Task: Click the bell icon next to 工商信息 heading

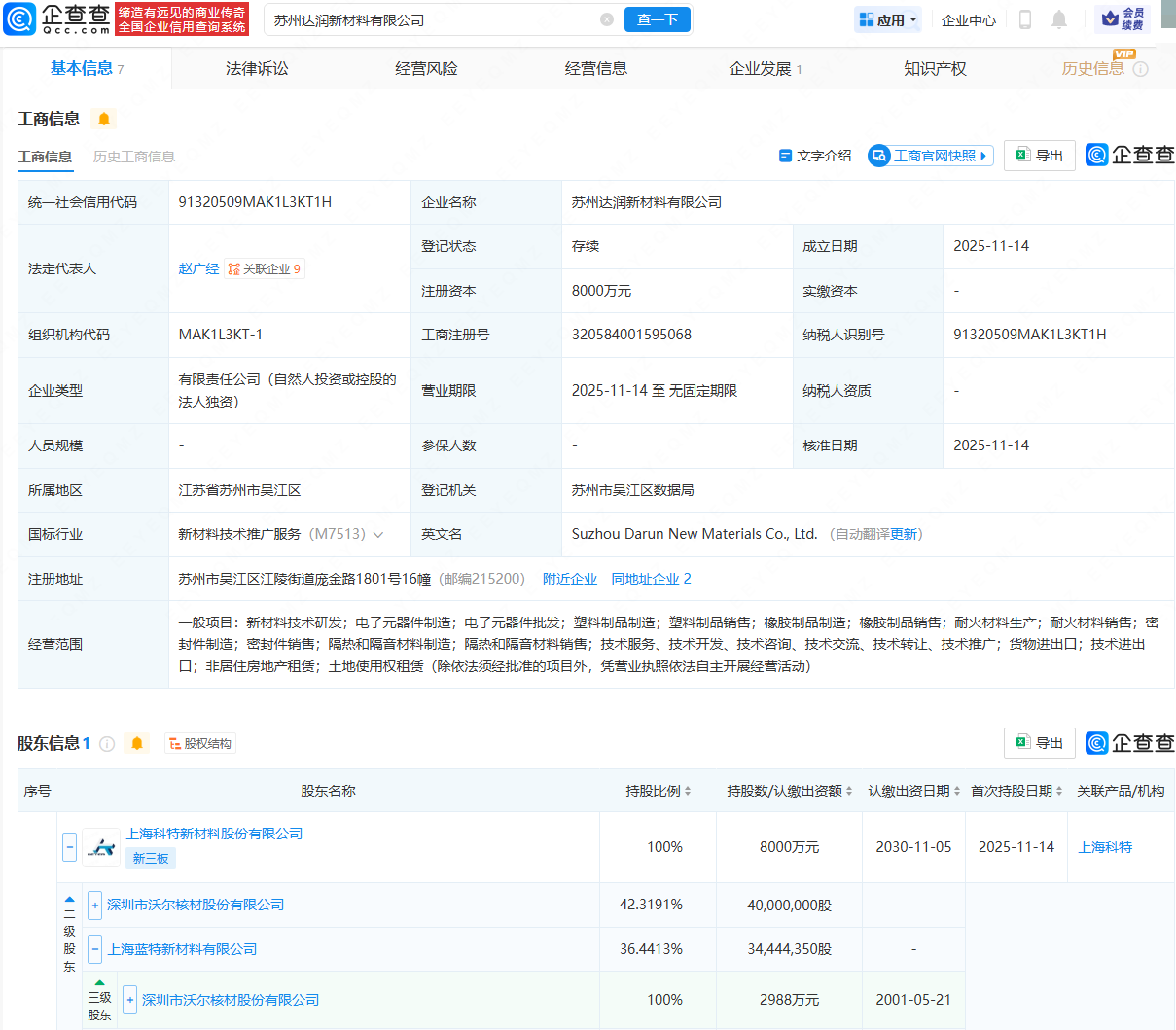Action: tap(105, 119)
